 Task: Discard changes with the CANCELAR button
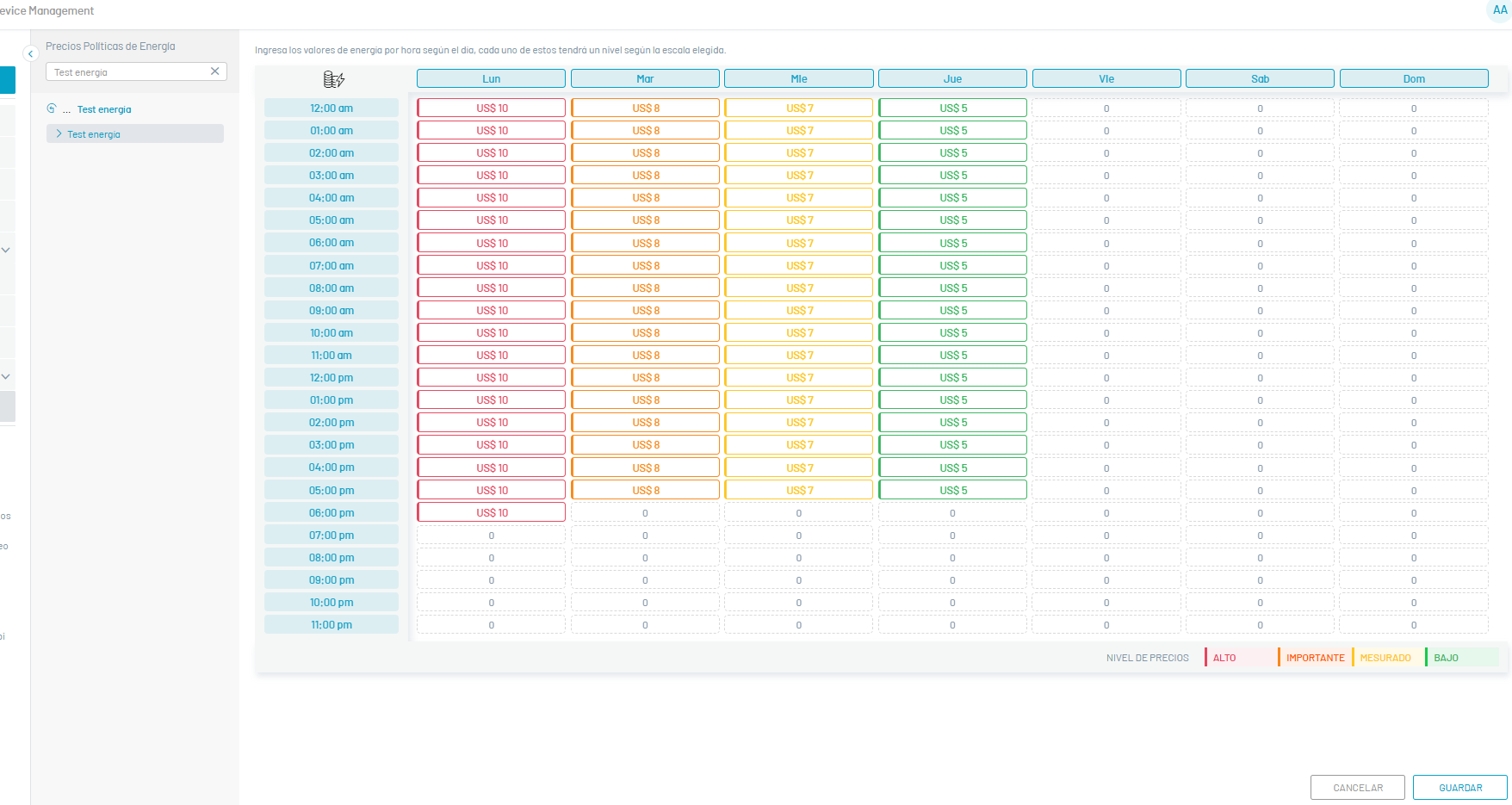pyautogui.click(x=1358, y=787)
